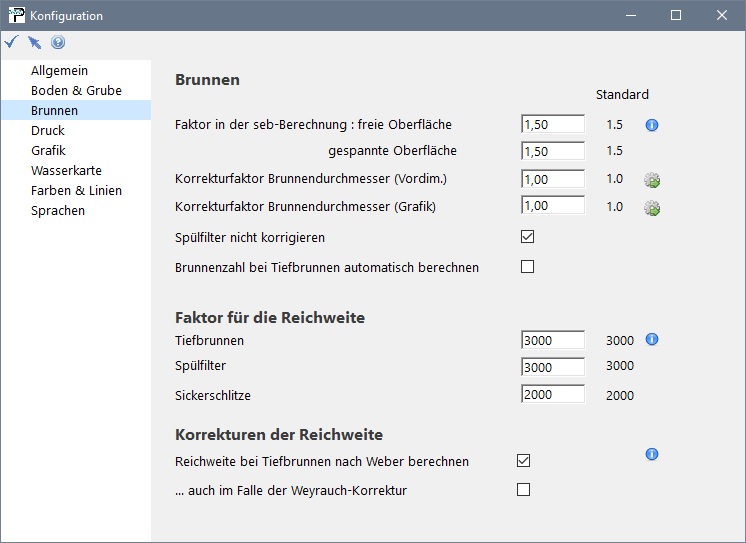Go to the Wasserkarte settings
Viewport: 746px width, 543px height.
[x=66, y=171]
